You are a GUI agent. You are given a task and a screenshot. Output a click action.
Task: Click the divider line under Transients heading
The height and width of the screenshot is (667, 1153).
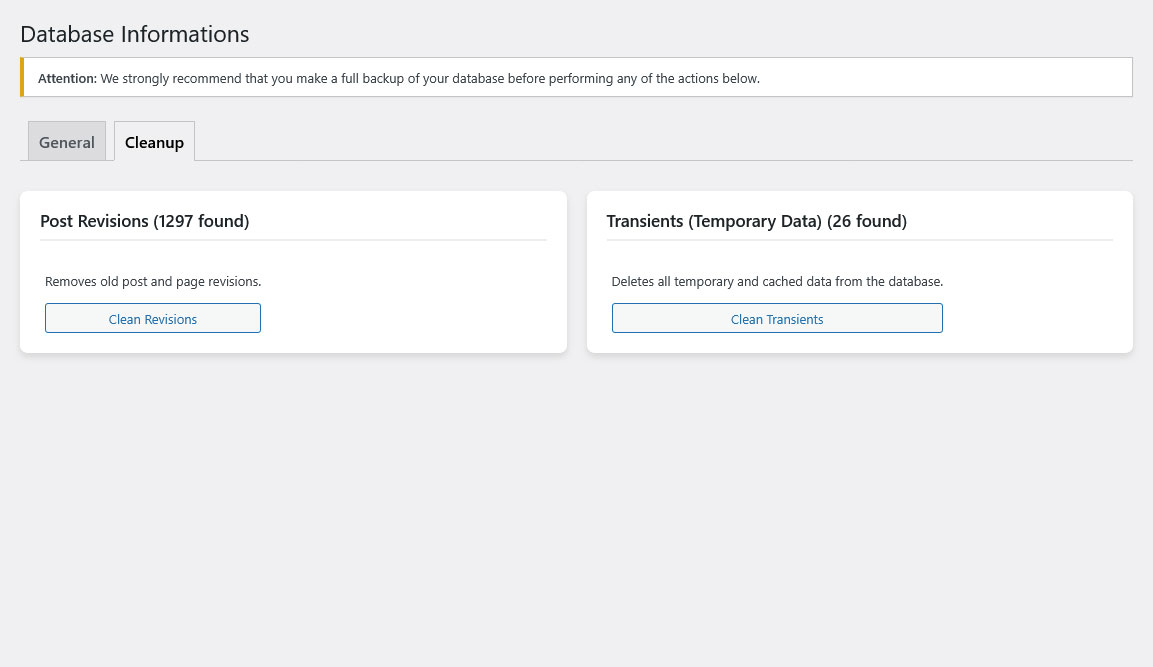[x=859, y=240]
